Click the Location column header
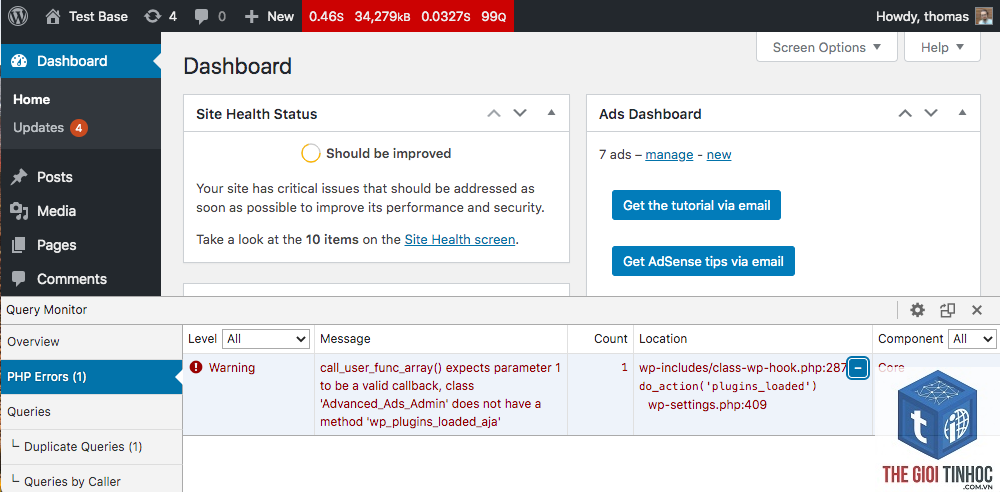Image resolution: width=1000 pixels, height=492 pixels. pyautogui.click(x=663, y=339)
